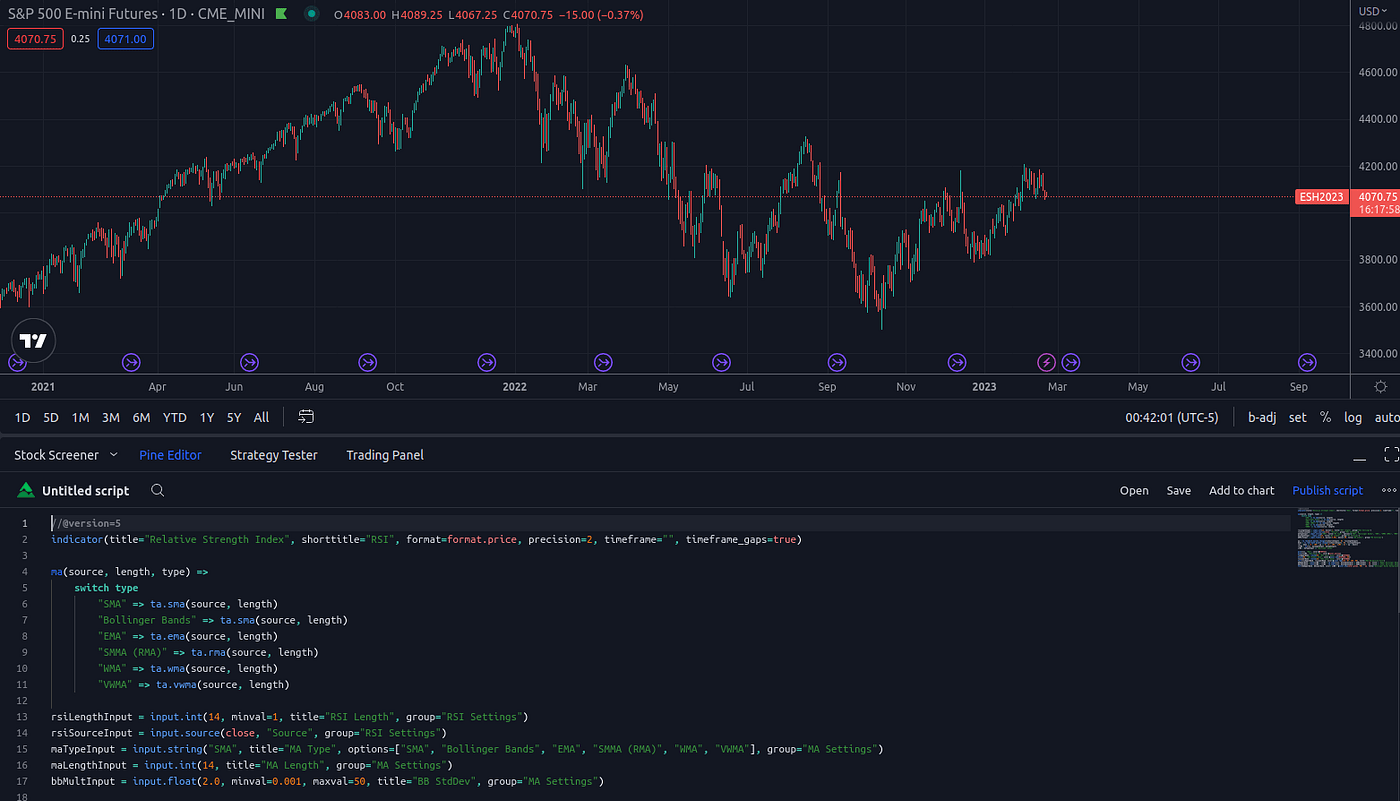Click the TradingView logo watermark on chart
Image resolution: width=1400 pixels, height=801 pixels.
(33, 340)
